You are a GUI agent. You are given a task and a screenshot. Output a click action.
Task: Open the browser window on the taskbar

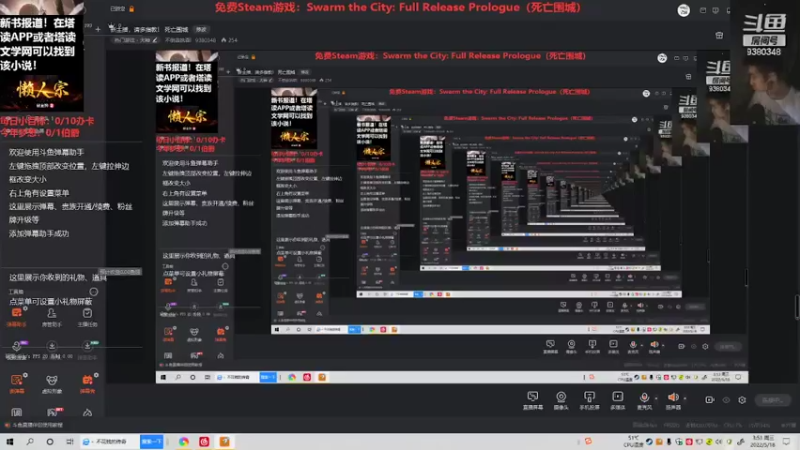point(109,442)
